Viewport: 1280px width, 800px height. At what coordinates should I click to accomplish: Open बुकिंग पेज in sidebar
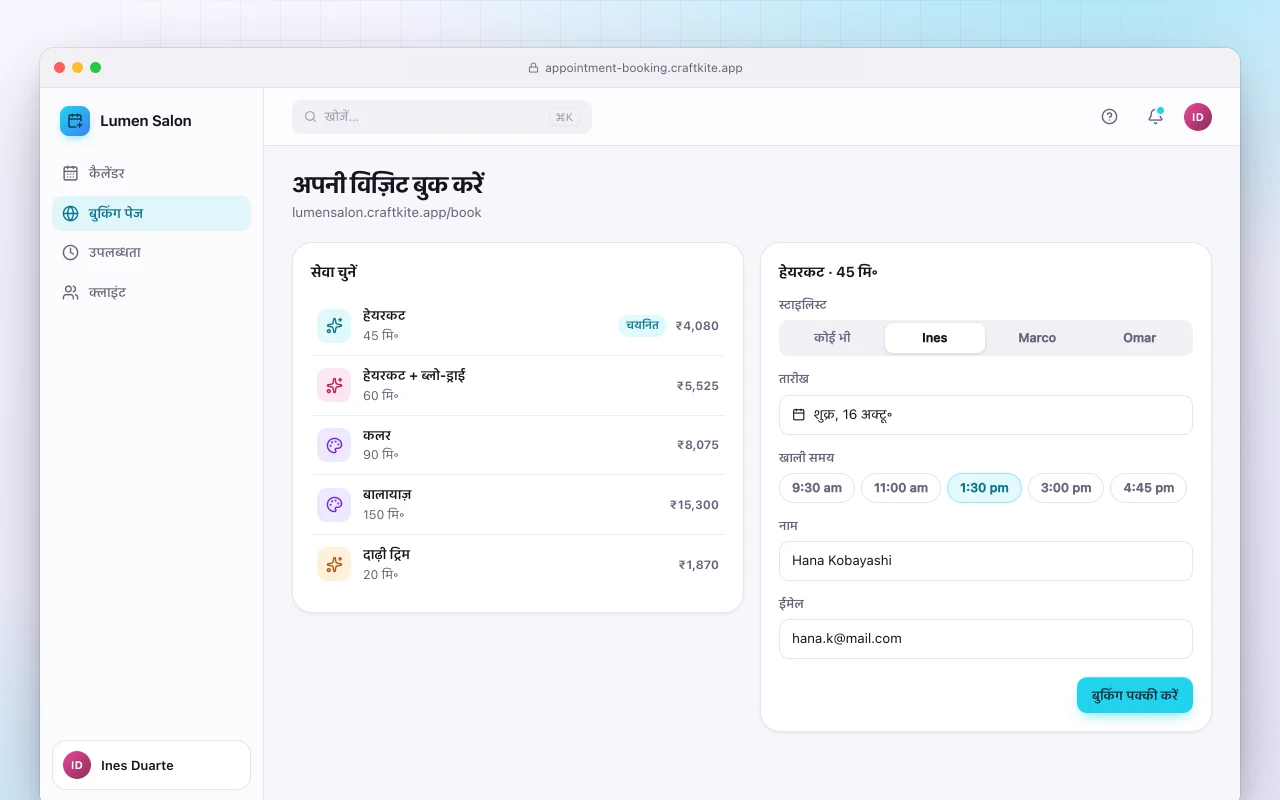point(151,213)
